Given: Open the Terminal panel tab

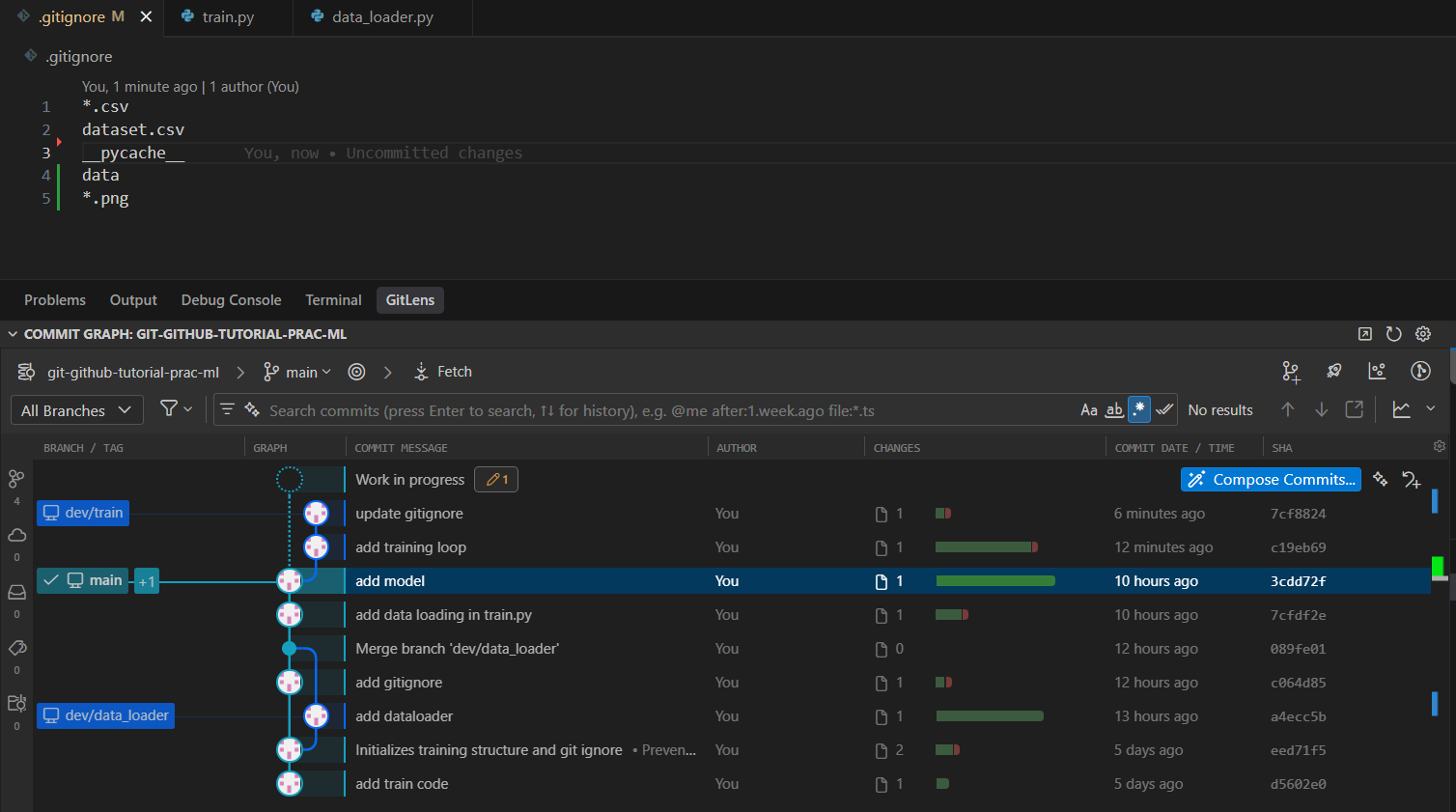Looking at the screenshot, I should (x=332, y=299).
